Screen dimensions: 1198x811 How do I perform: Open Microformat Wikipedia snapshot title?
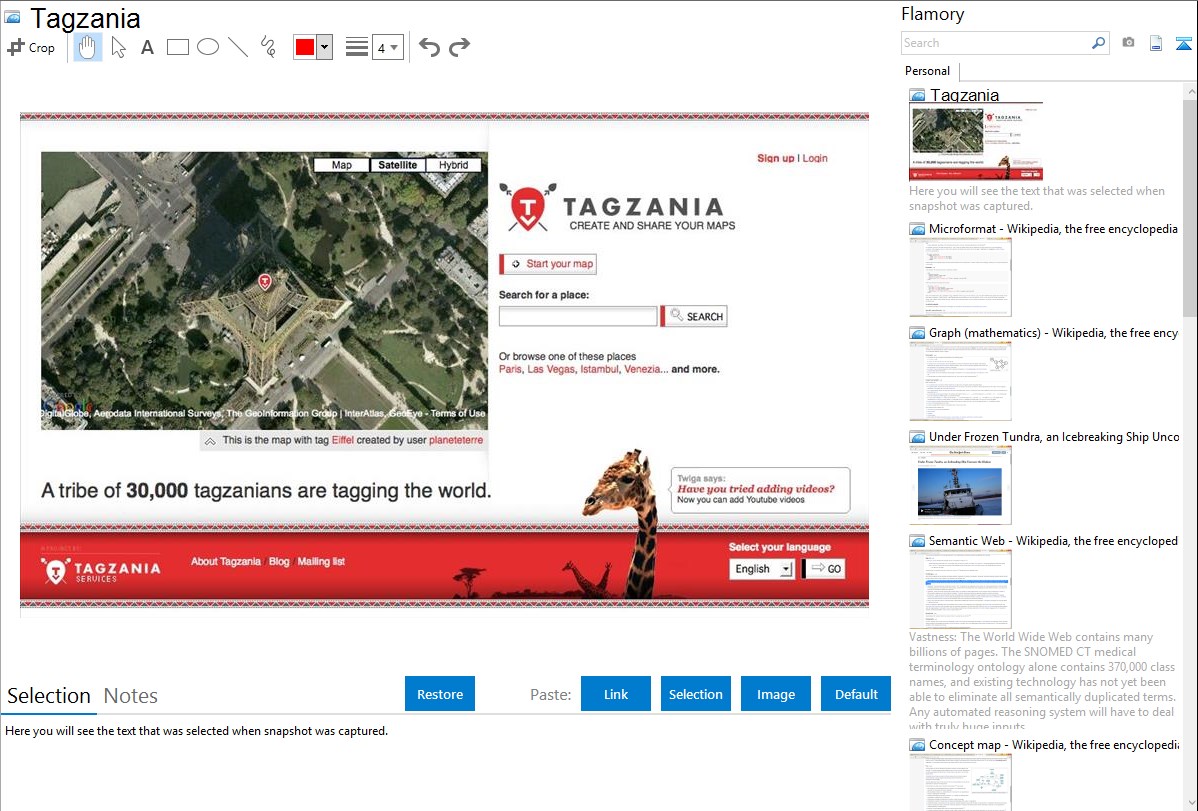(x=1053, y=229)
